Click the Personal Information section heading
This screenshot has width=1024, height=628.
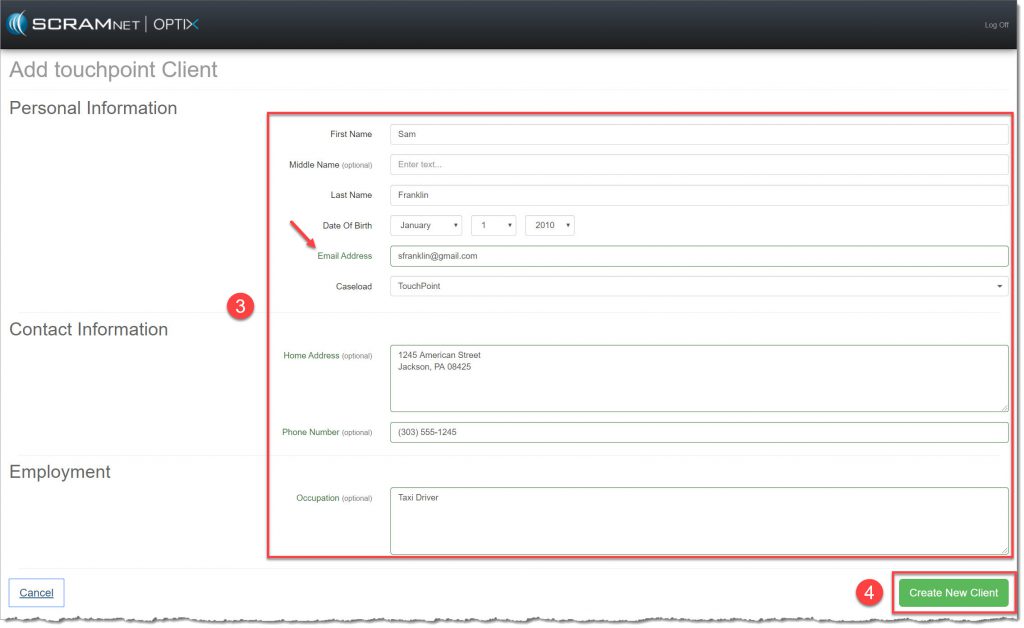93,108
